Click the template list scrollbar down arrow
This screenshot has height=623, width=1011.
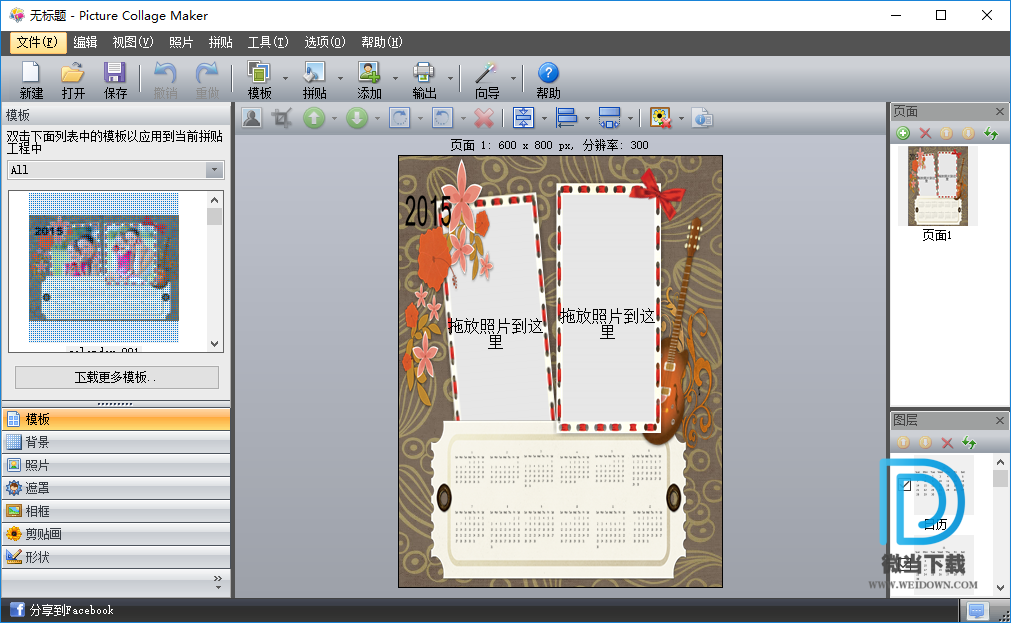(x=215, y=344)
